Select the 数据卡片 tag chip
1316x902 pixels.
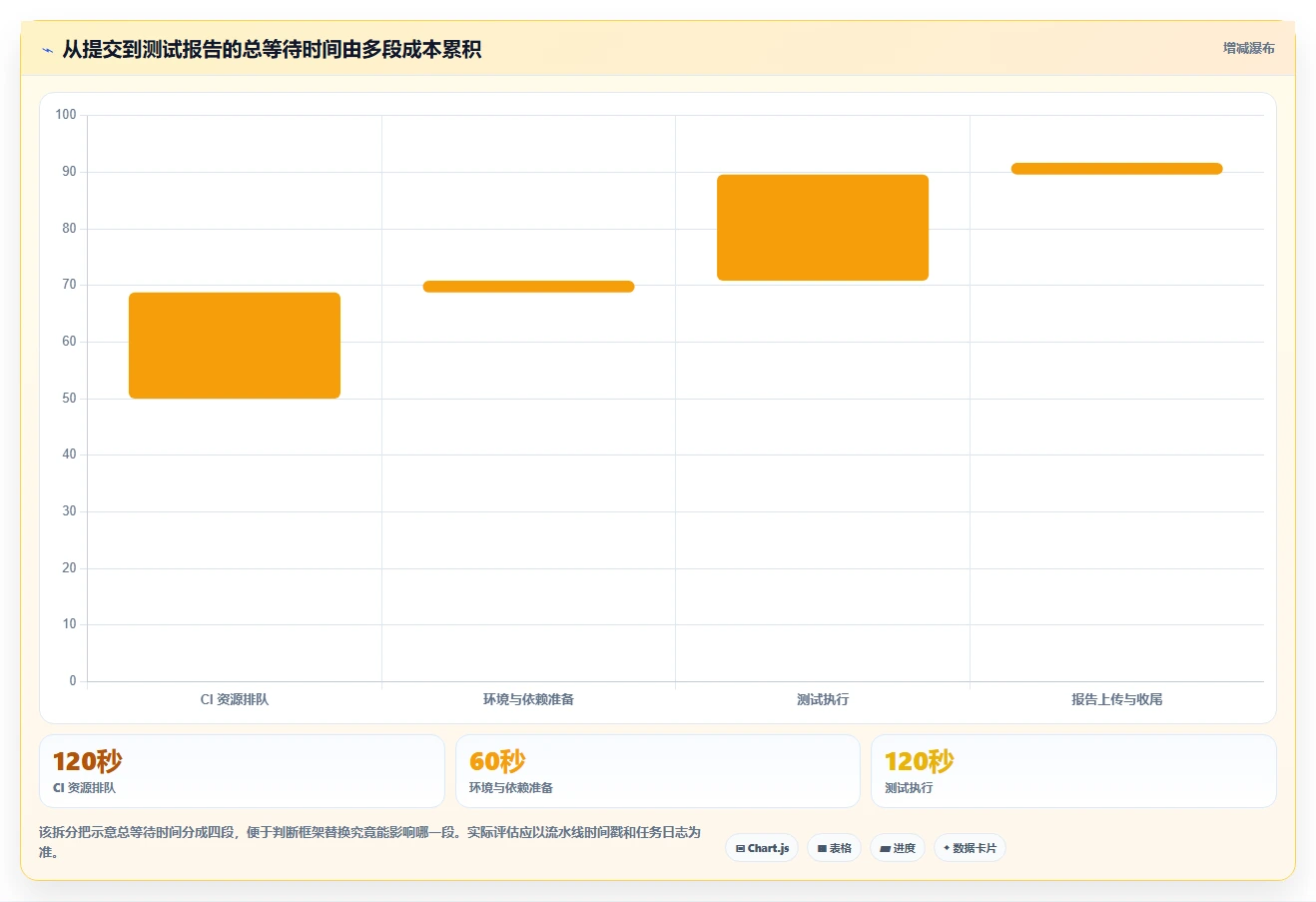click(970, 848)
